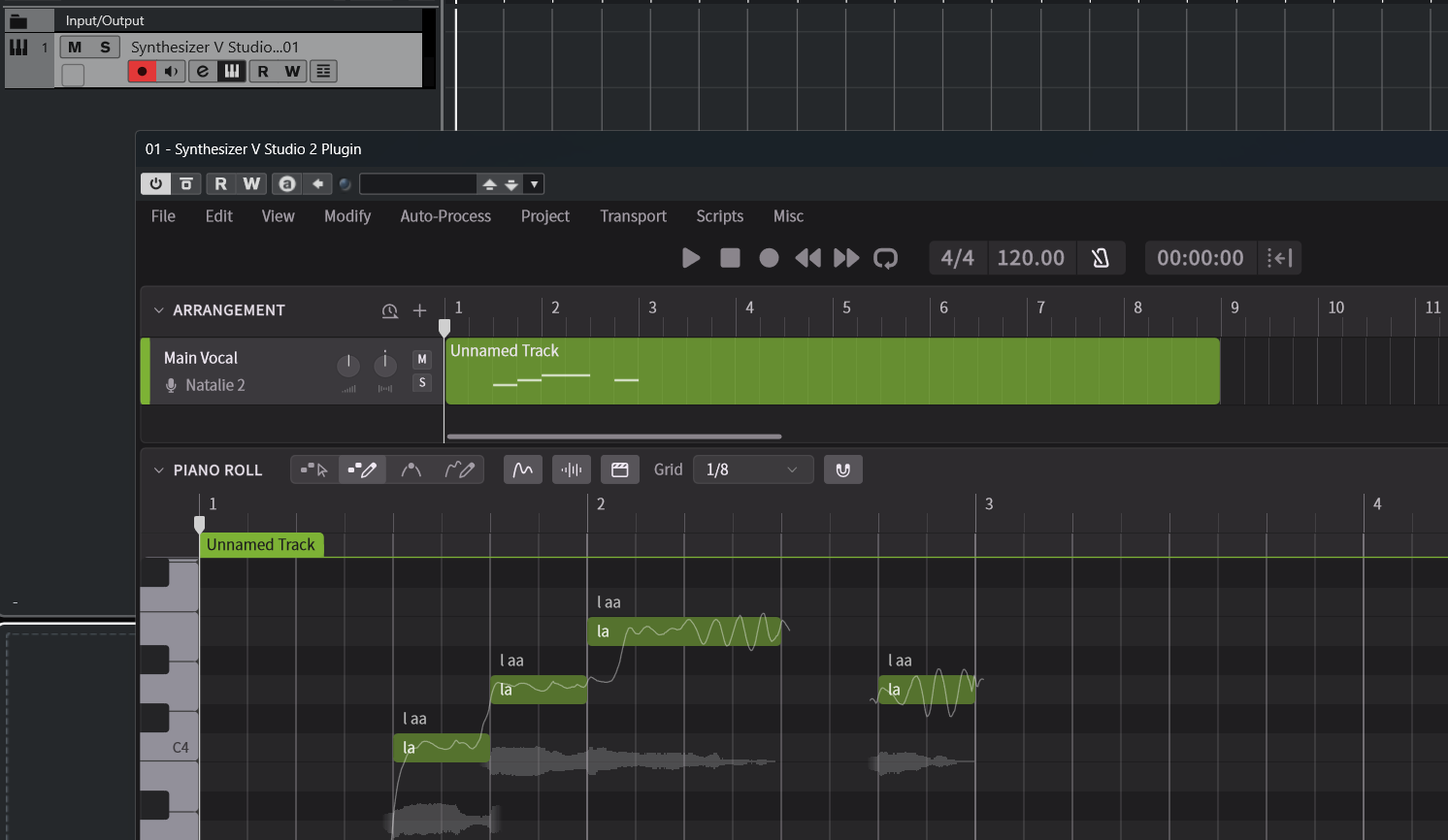This screenshot has height=840, width=1448.
Task: Mute the Main Vocal track
Action: pos(422,359)
